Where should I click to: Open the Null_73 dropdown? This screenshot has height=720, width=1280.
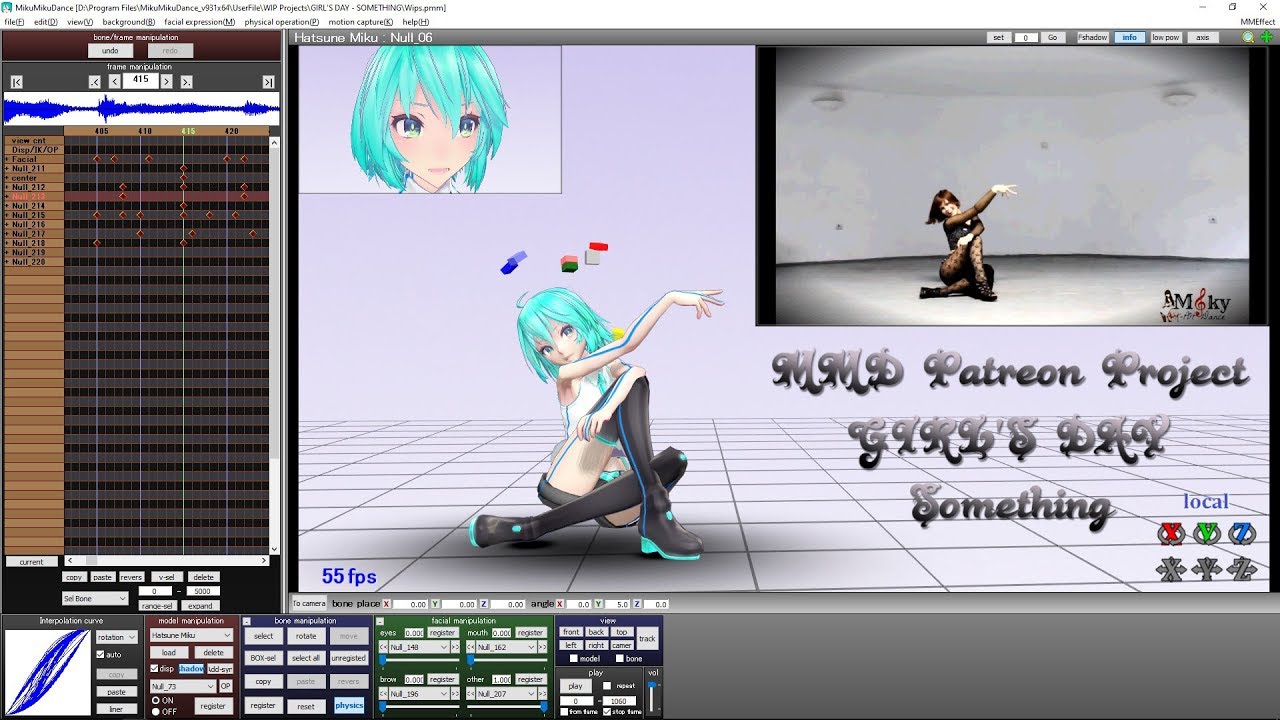pos(182,686)
